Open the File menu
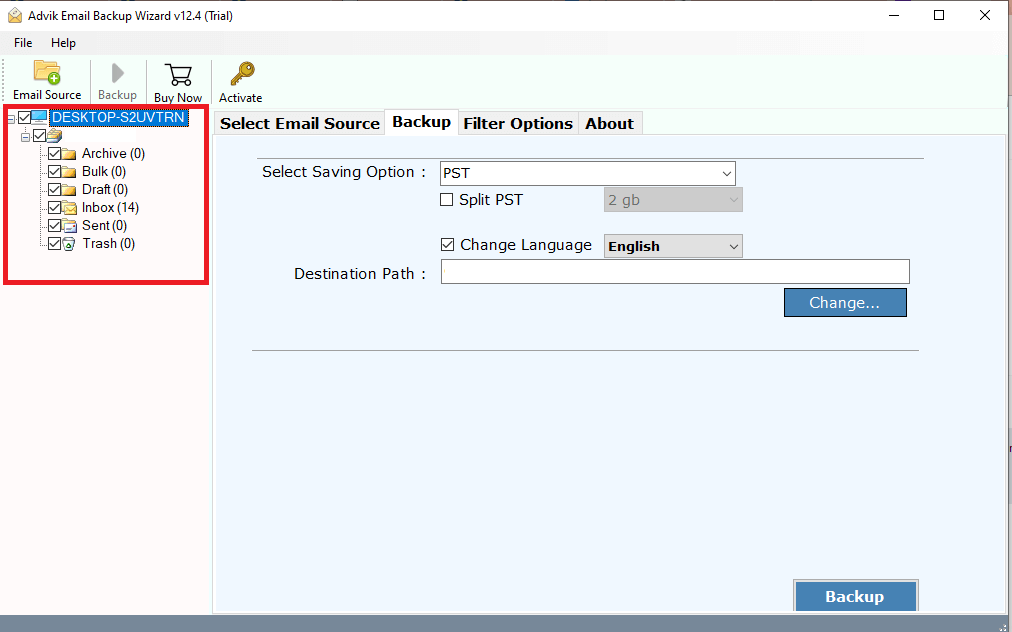Viewport: 1012px width, 632px height. click(23, 43)
